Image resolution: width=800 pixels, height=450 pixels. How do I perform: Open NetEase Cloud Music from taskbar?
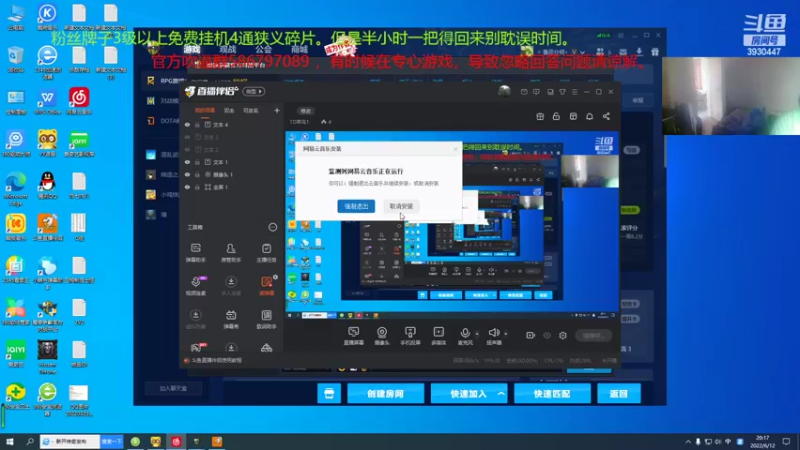[176, 441]
